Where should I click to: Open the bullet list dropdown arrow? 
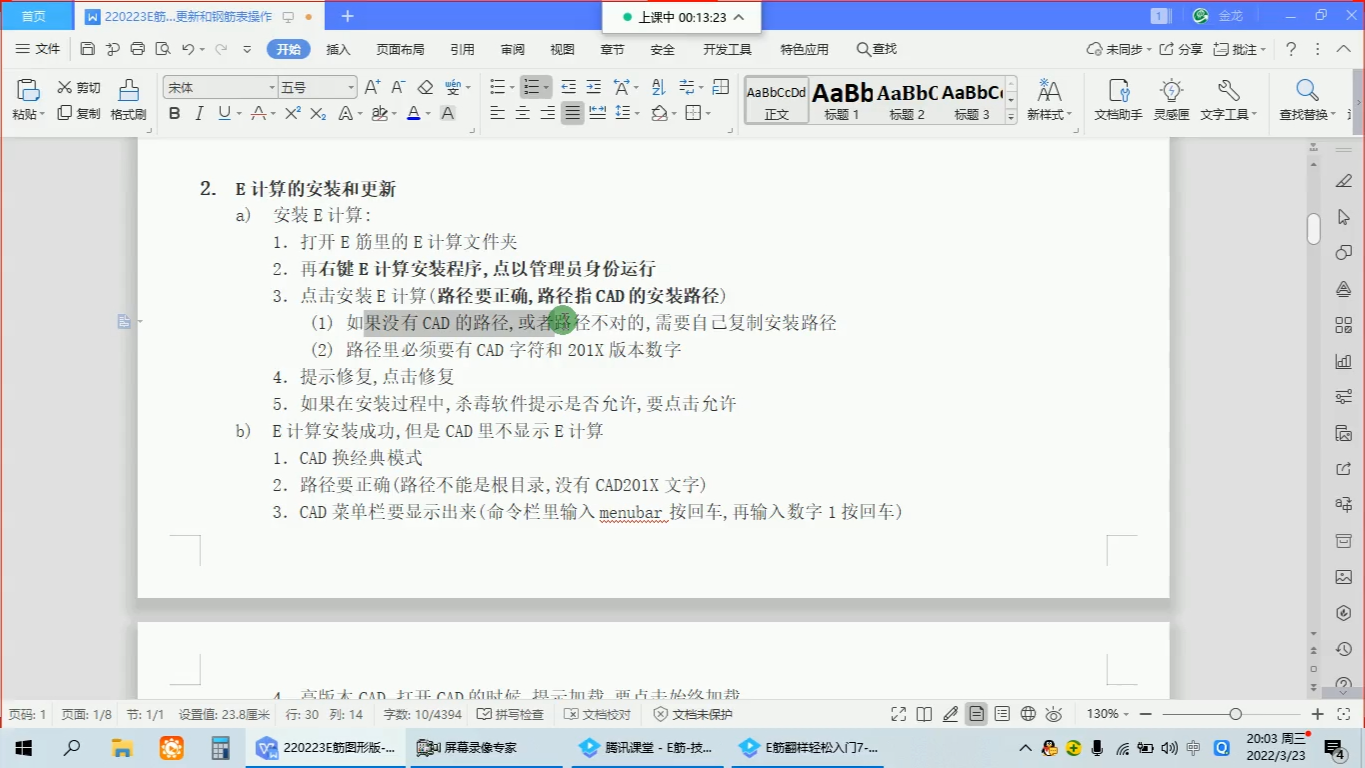click(x=511, y=88)
